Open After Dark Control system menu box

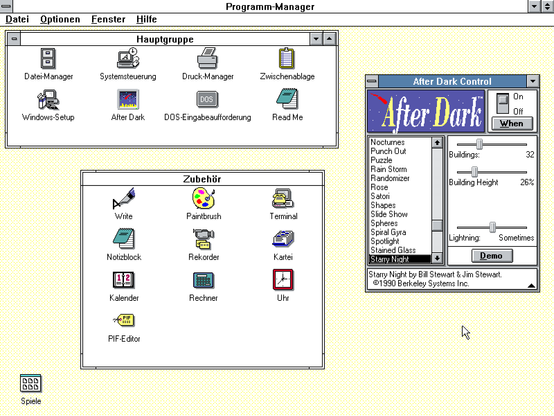372,81
